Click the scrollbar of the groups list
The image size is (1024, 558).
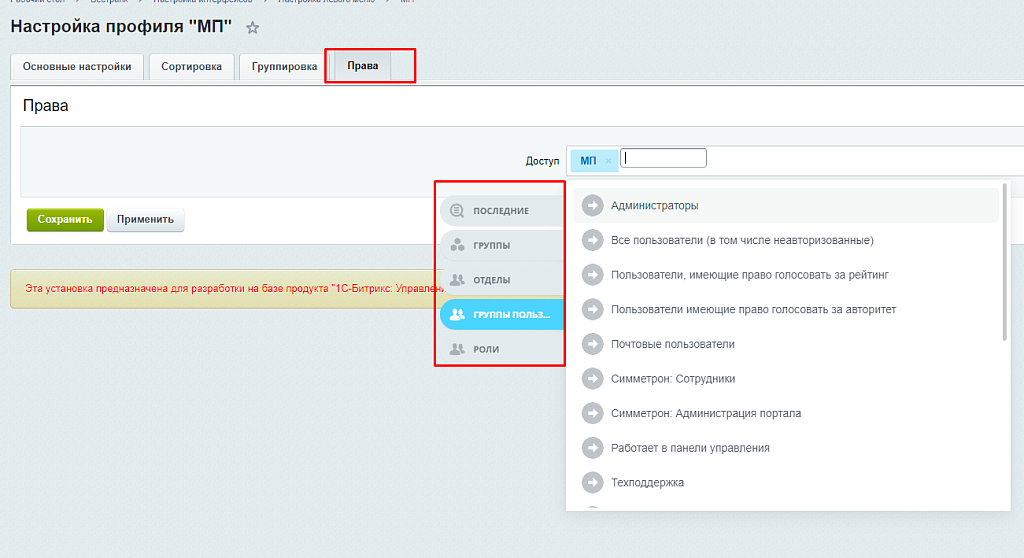point(1004,262)
